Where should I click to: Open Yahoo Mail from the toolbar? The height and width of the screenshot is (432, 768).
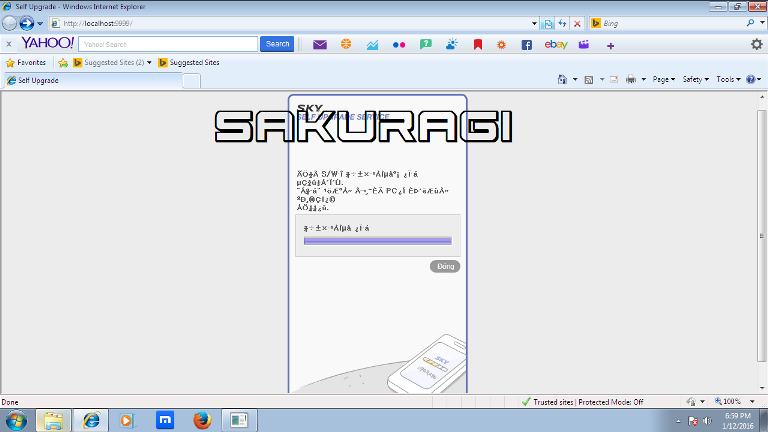[x=320, y=44]
